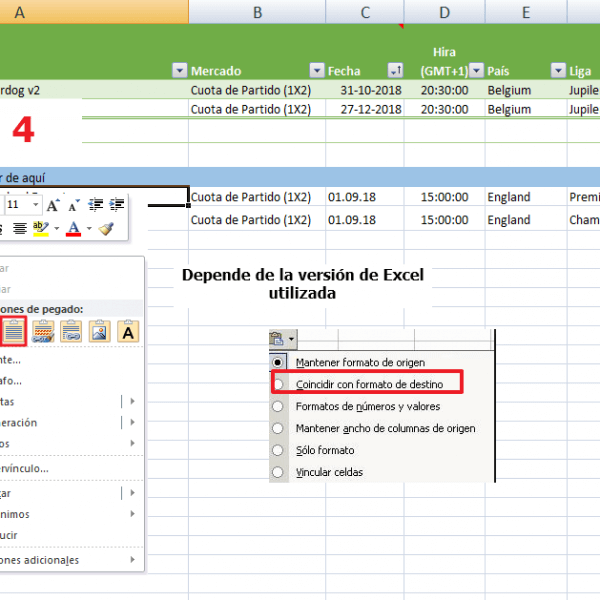Open the País column filter dropdown
600x600 pixels.
coord(558,70)
